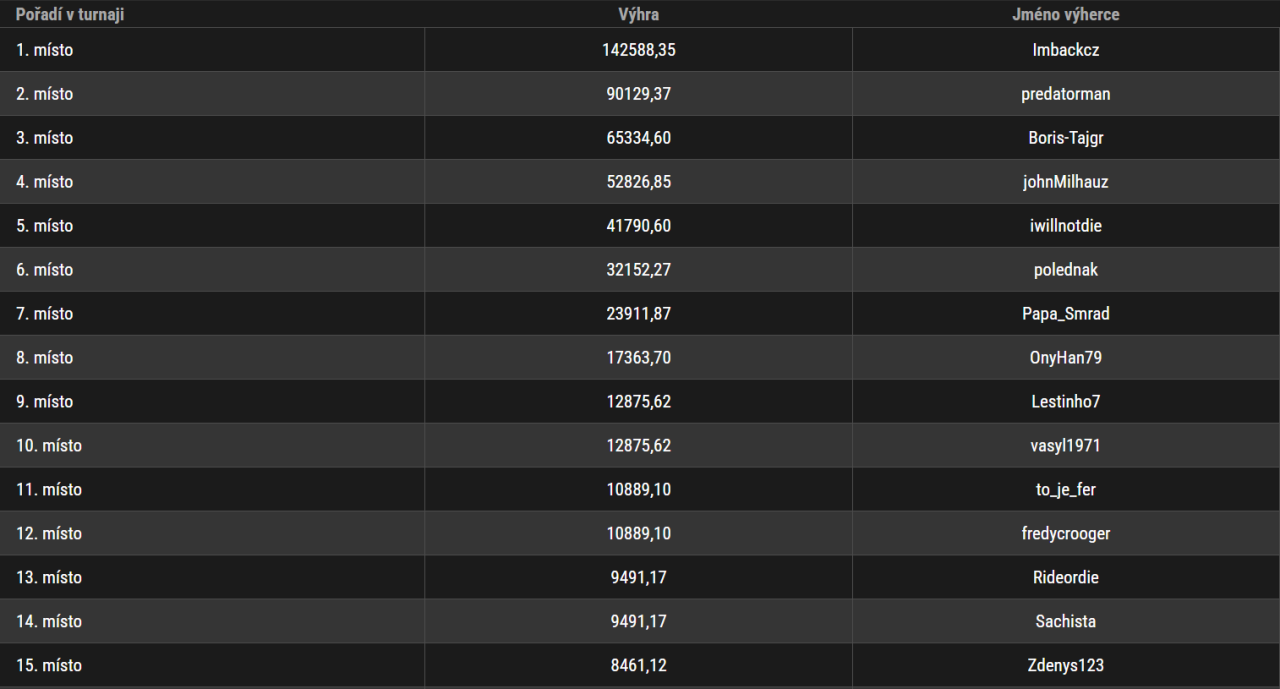Viewport: 1280px width, 689px height.
Task: Select winner name Sachista
Action: [1066, 622]
